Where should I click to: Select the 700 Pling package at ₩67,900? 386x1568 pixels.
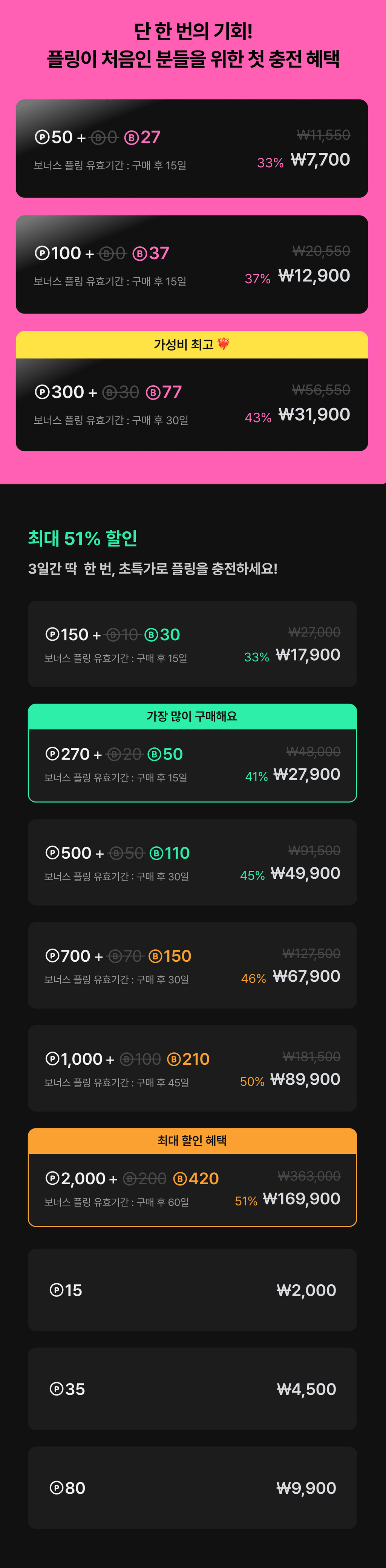pos(192,965)
